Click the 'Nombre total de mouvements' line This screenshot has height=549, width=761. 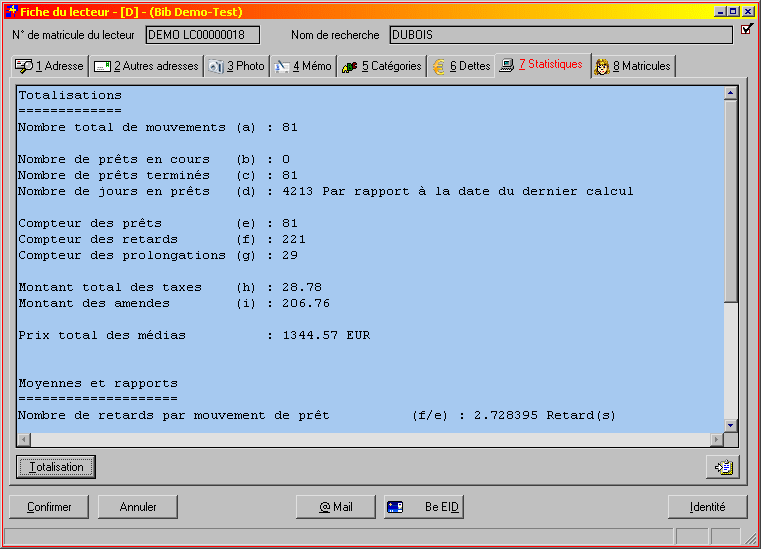[158, 128]
